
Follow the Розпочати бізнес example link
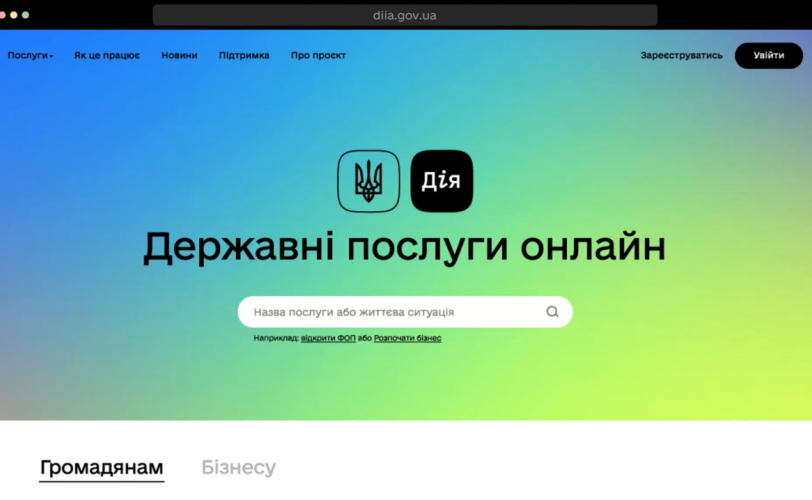(x=408, y=338)
